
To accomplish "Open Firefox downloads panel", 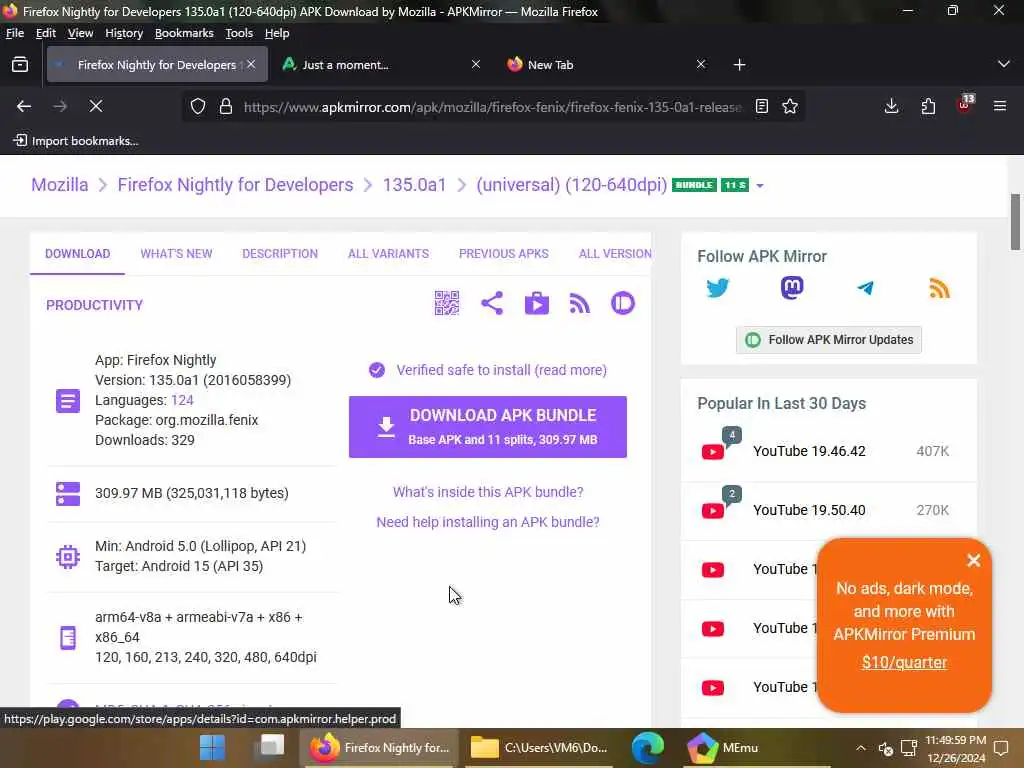I will [x=891, y=106].
